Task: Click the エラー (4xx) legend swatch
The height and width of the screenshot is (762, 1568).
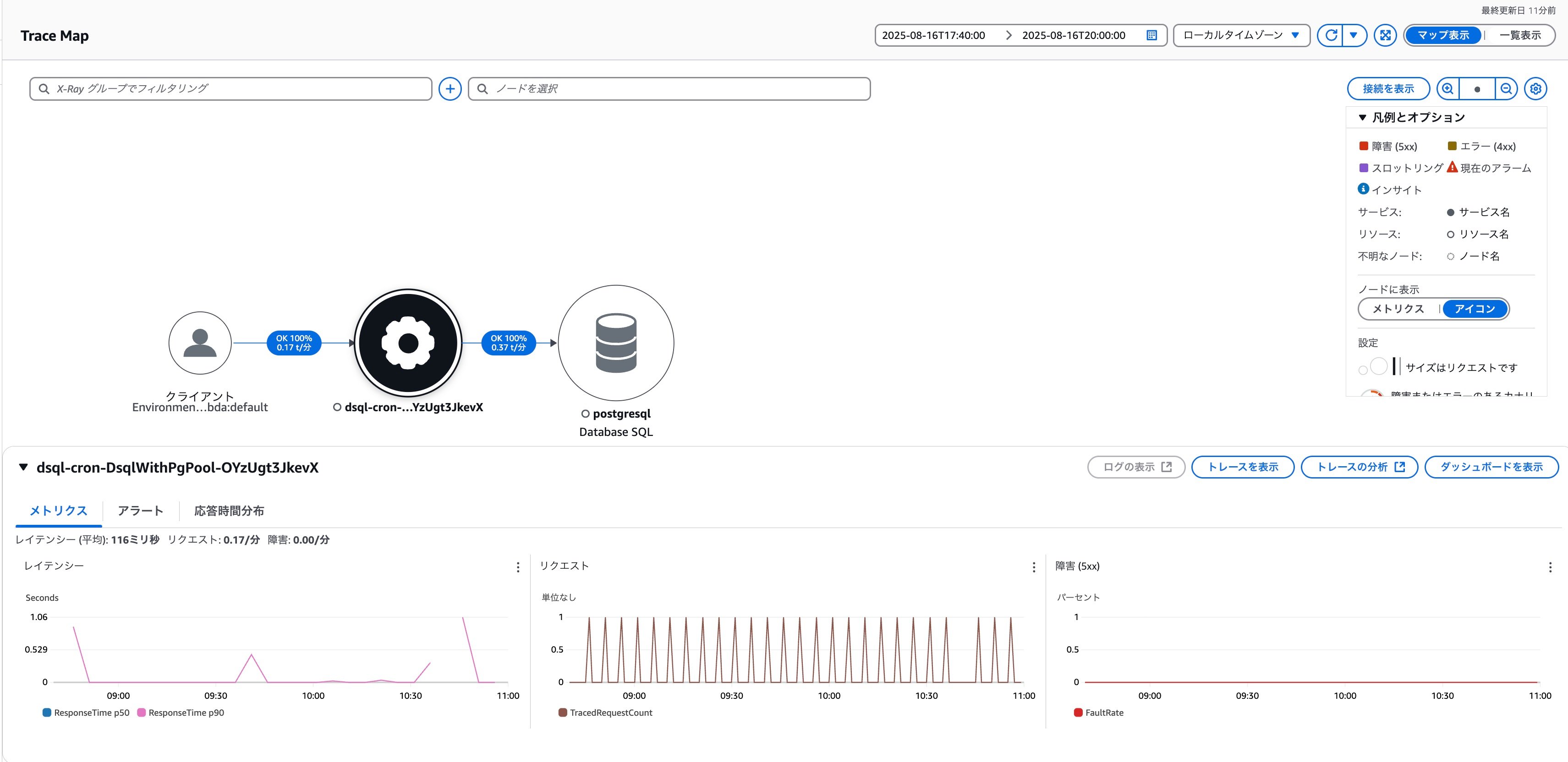Action: [1452, 146]
